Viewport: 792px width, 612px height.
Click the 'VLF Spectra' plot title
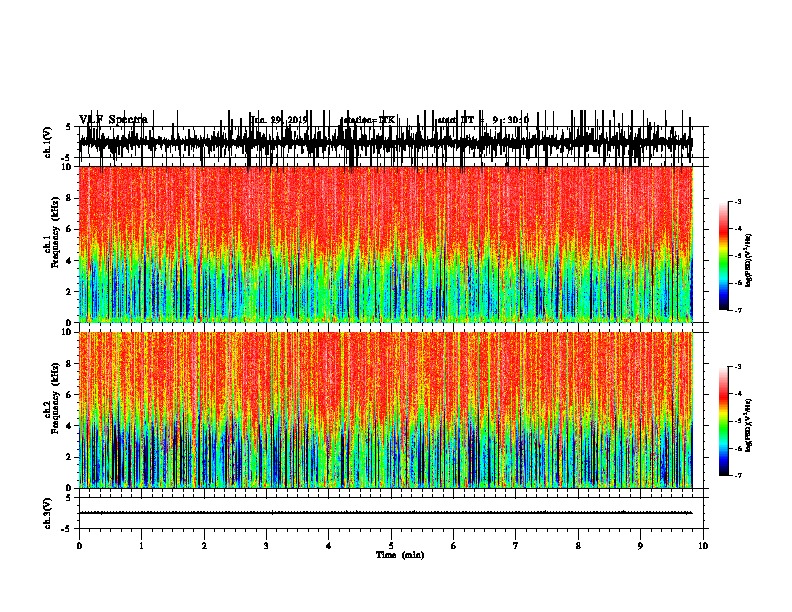coord(113,120)
